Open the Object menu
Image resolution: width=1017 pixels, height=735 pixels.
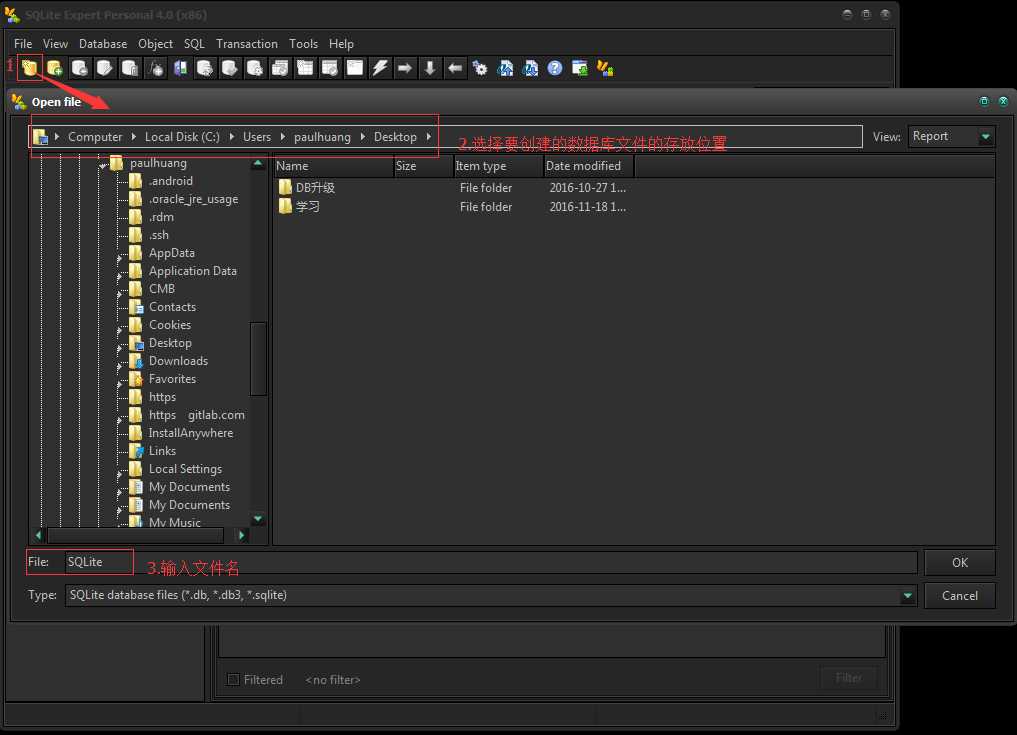(155, 43)
